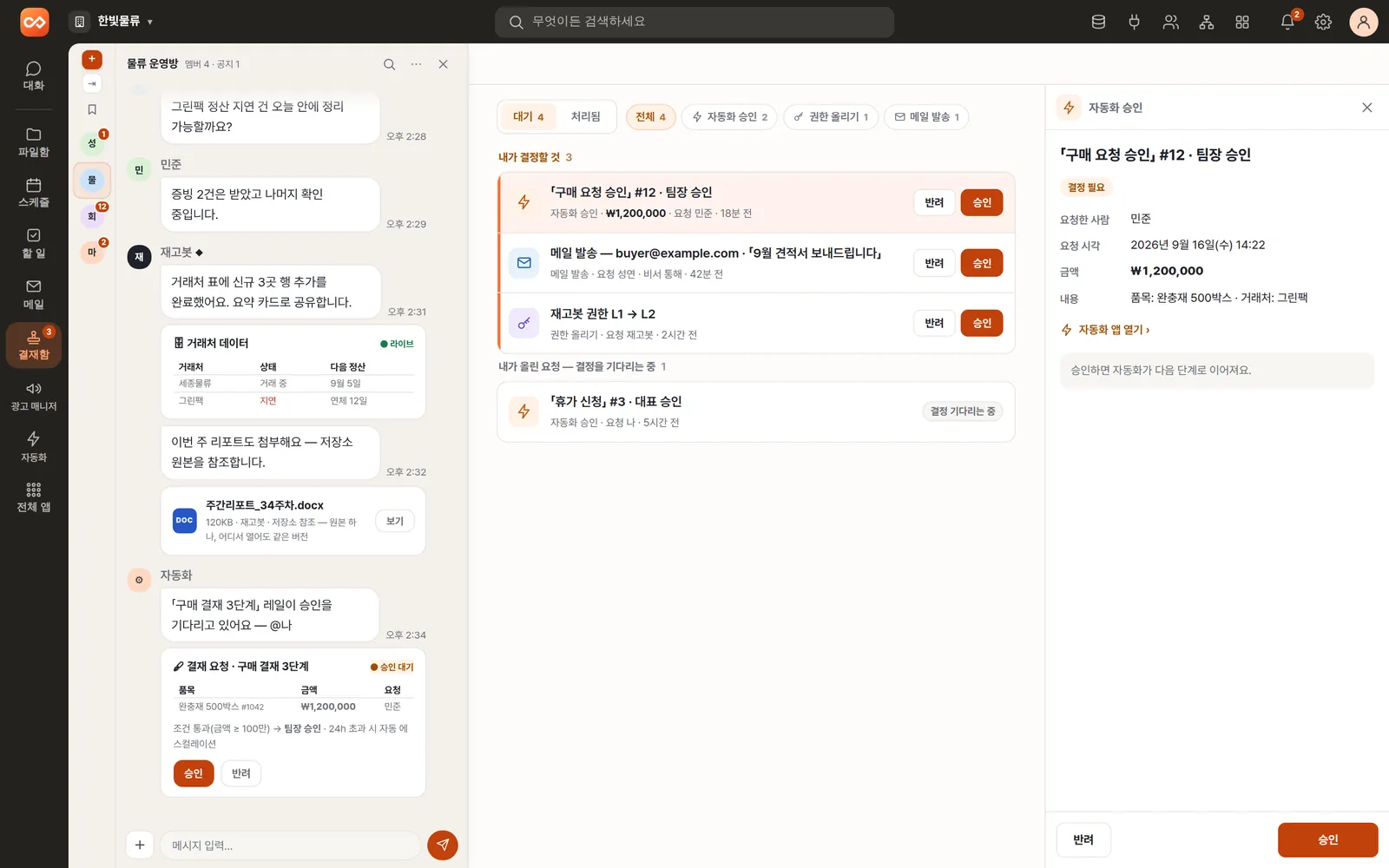The width and height of the screenshot is (1389, 868).
Task: Add attachment with plus beside message input
Action: [x=140, y=845]
